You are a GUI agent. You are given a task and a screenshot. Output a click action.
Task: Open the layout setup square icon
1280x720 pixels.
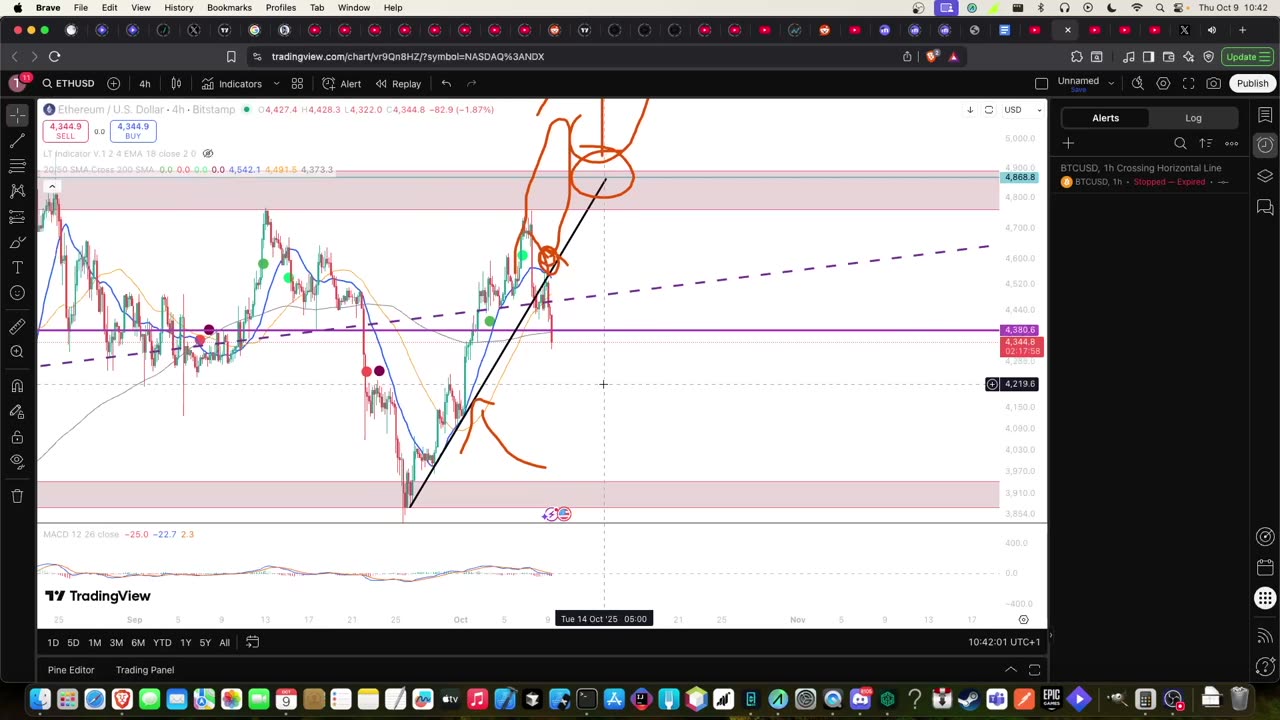click(1041, 84)
